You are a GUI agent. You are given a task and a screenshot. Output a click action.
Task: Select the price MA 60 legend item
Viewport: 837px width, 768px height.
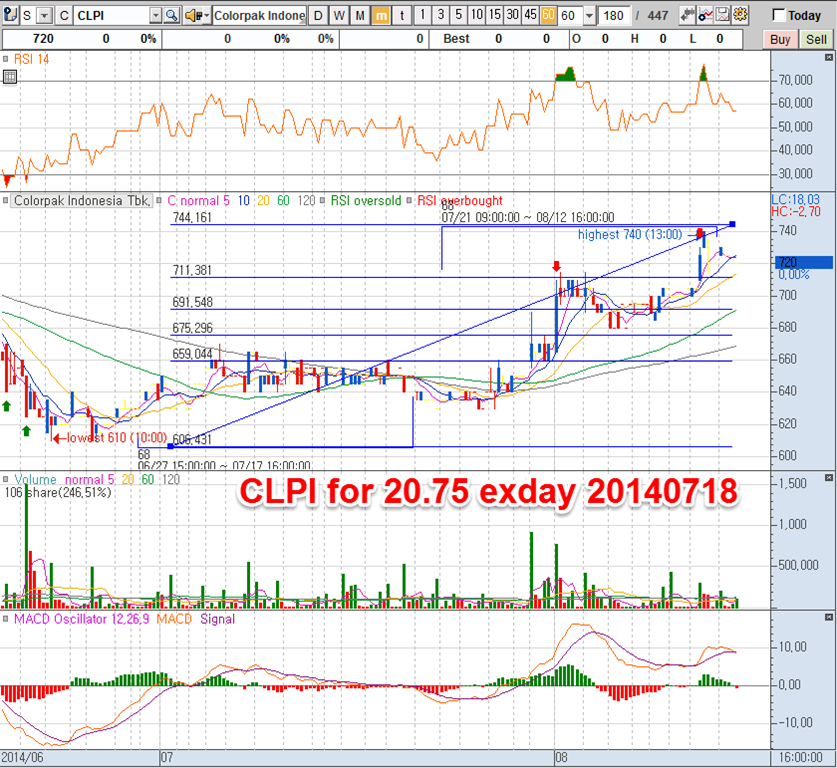coord(283,201)
